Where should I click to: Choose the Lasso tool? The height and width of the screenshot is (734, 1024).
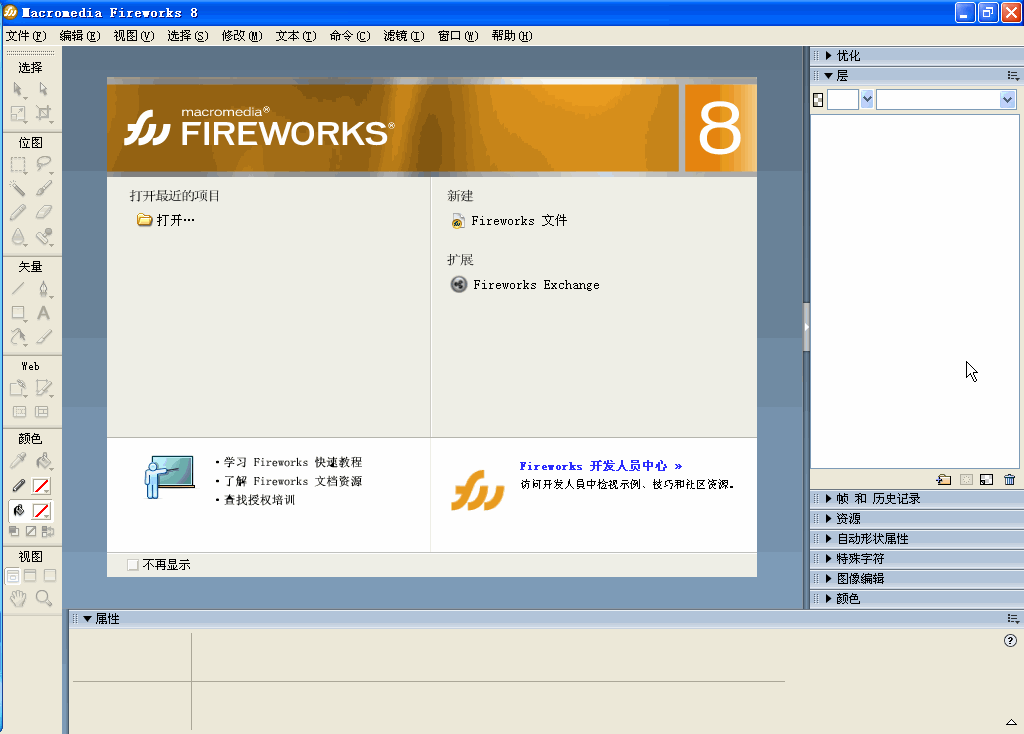pos(43,164)
